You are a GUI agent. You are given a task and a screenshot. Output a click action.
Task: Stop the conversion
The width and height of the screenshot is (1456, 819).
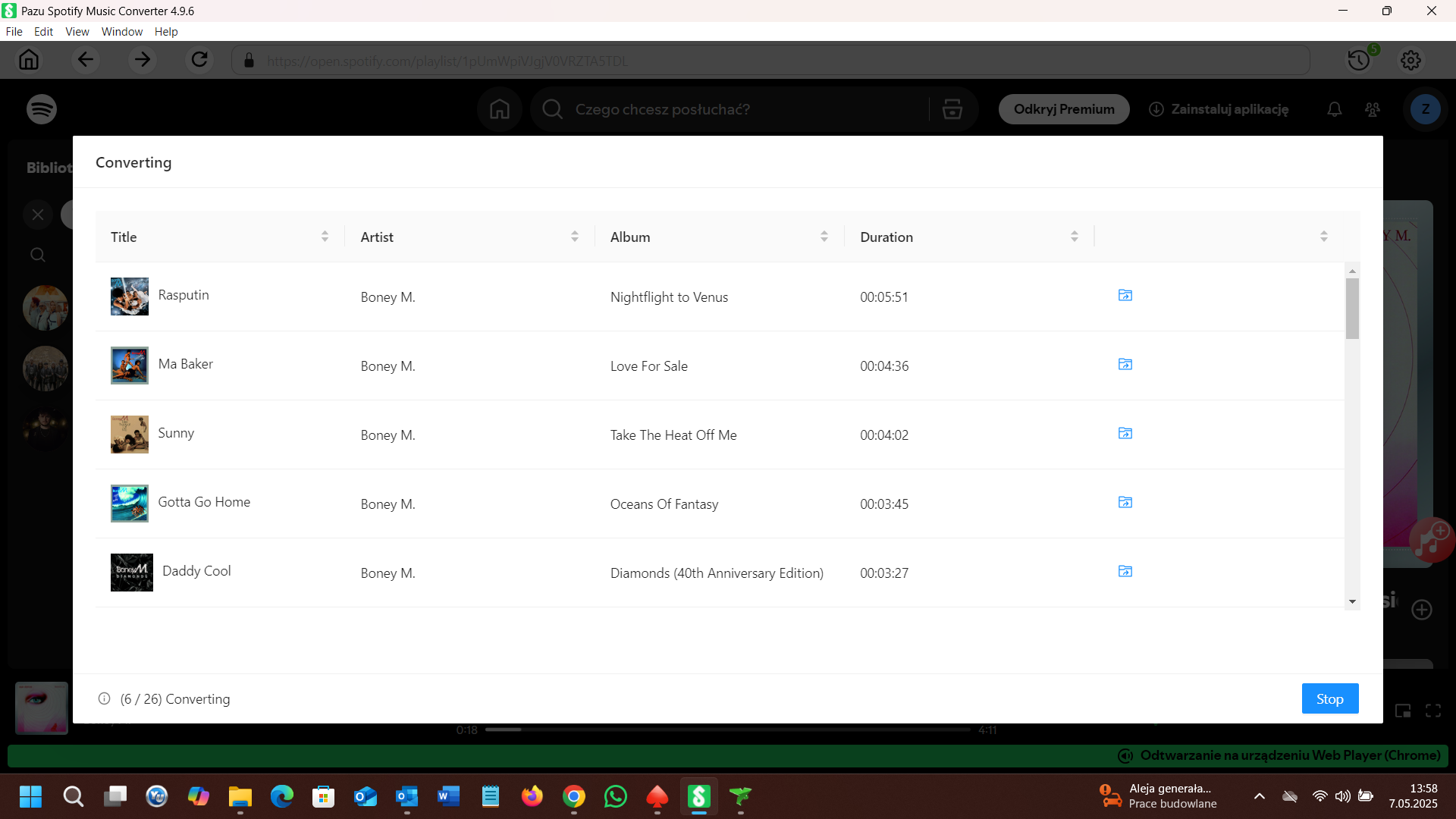[x=1329, y=699]
